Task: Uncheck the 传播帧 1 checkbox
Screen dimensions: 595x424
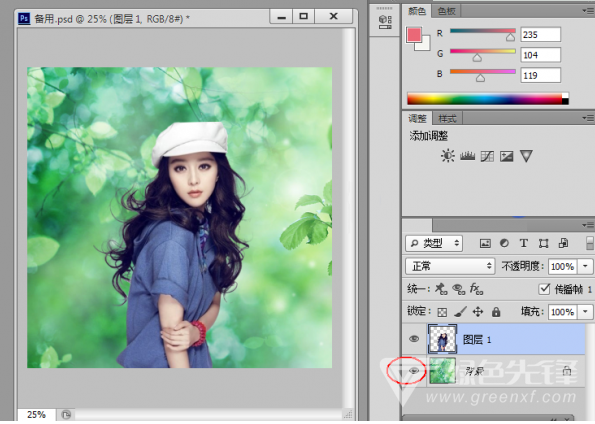Action: click(x=544, y=289)
